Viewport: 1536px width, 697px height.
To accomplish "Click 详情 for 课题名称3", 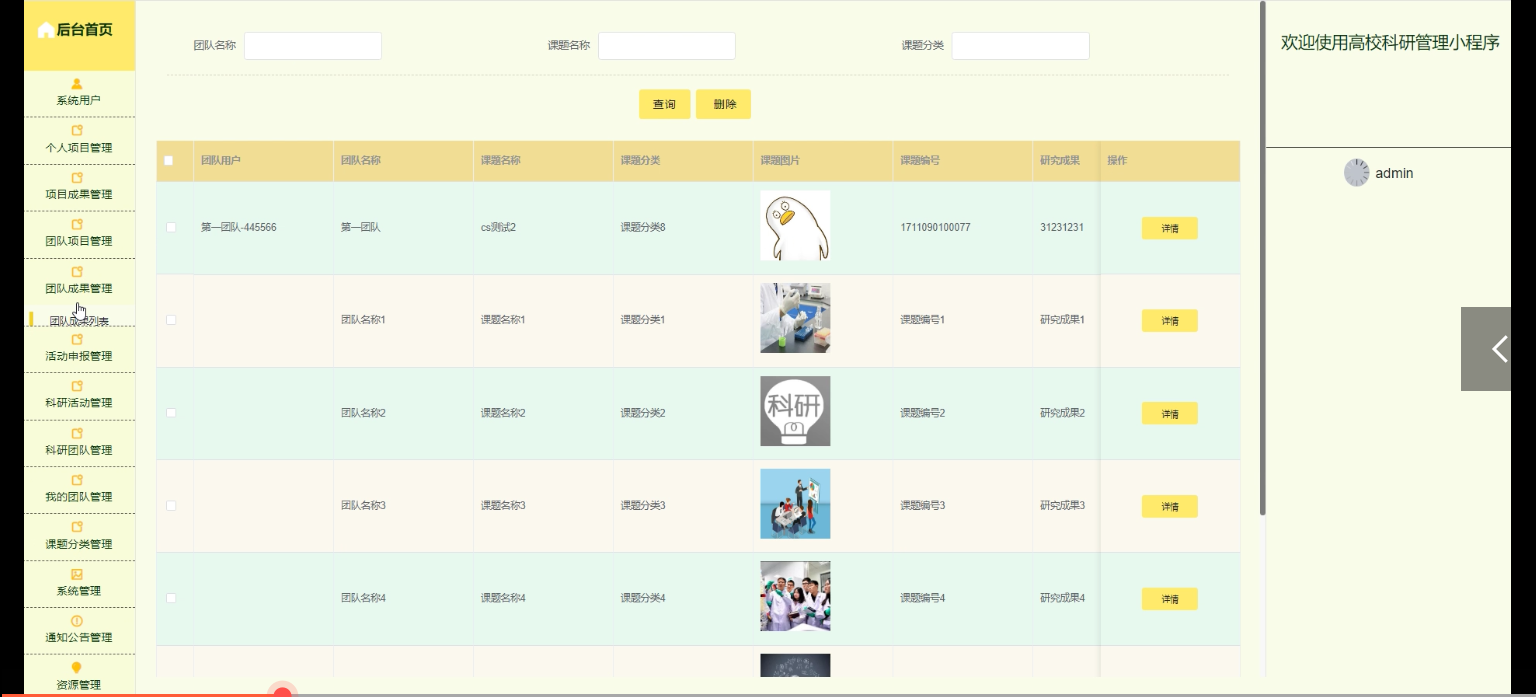I will coord(1169,506).
